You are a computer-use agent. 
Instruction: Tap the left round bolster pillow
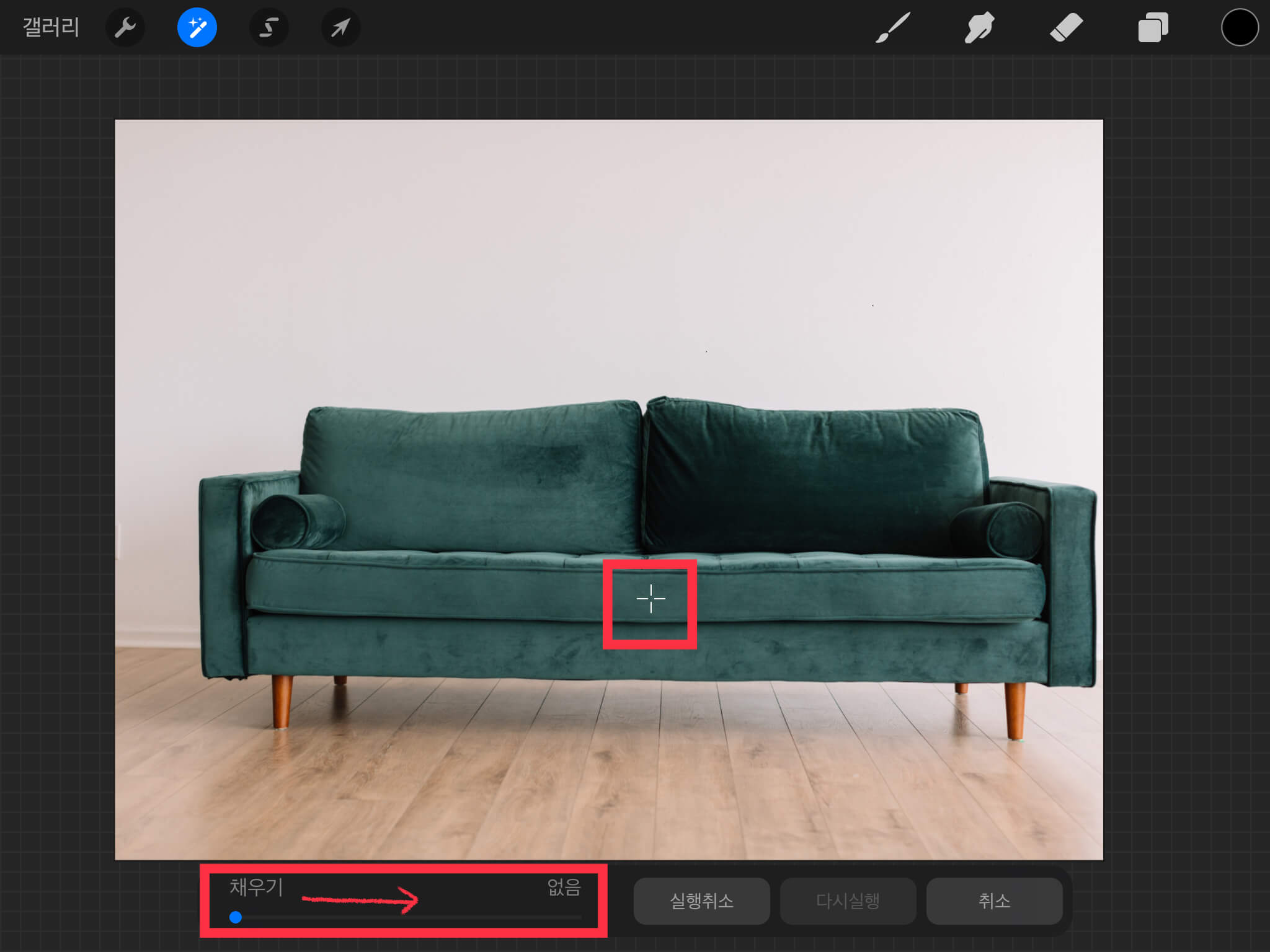pyautogui.click(x=299, y=522)
